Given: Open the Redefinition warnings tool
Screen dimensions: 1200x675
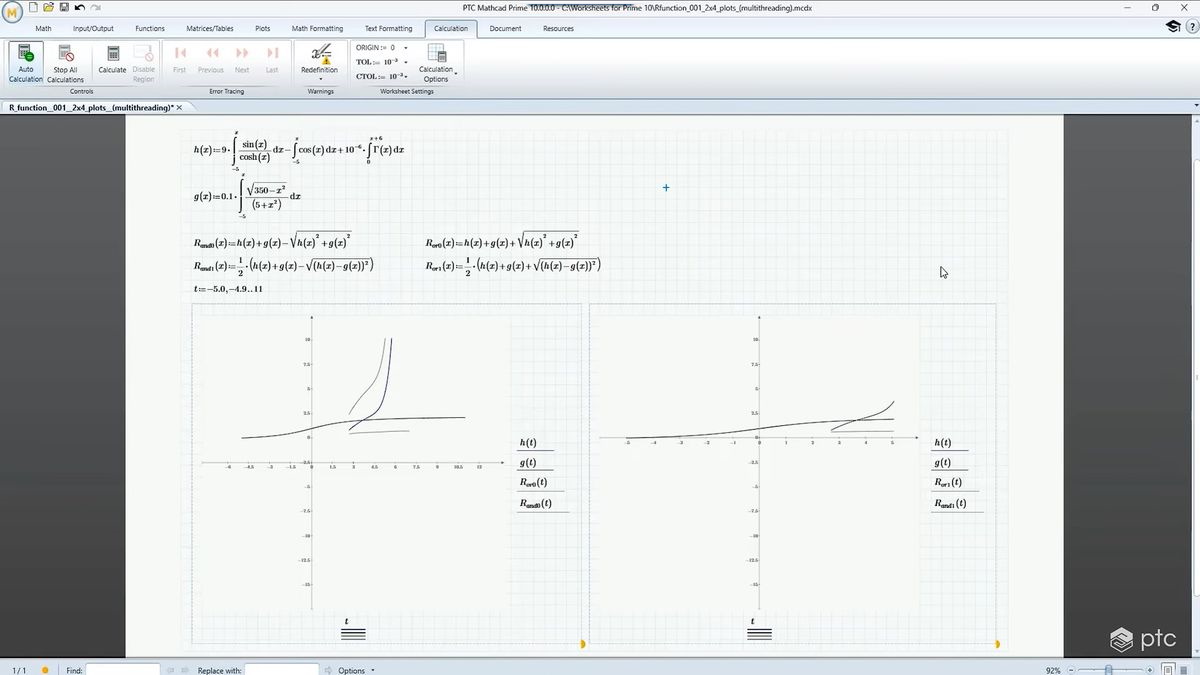Looking at the screenshot, I should pyautogui.click(x=319, y=62).
